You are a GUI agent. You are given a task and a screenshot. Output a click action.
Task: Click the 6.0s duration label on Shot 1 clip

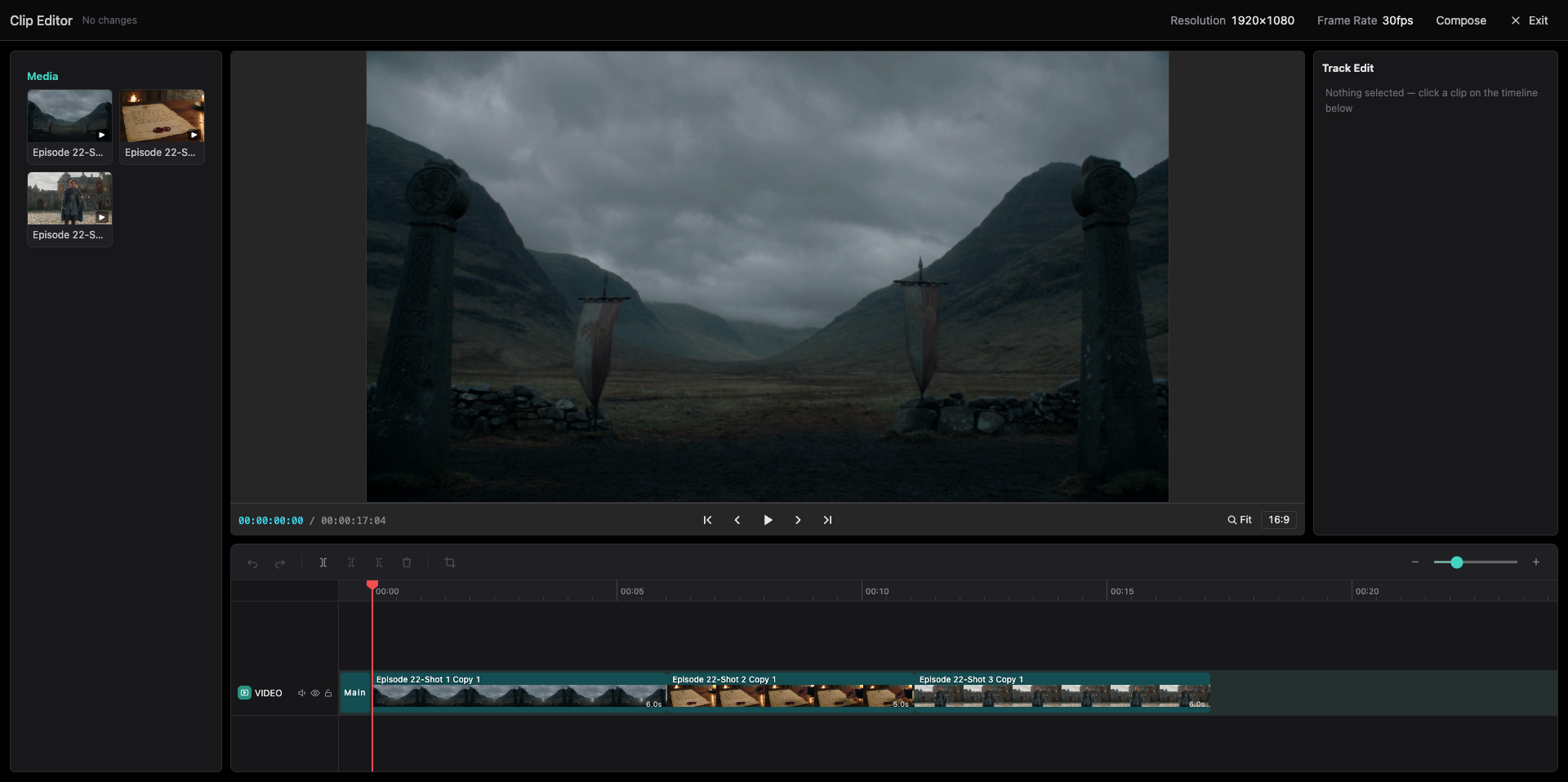654,704
